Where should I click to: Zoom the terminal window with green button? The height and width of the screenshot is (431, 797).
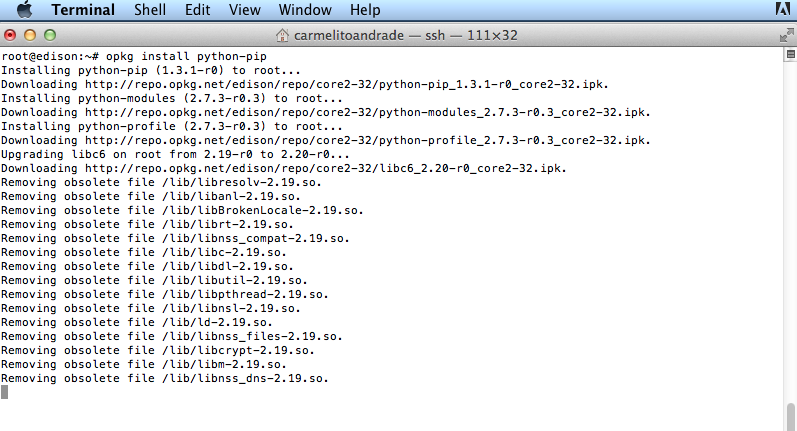tap(49, 34)
